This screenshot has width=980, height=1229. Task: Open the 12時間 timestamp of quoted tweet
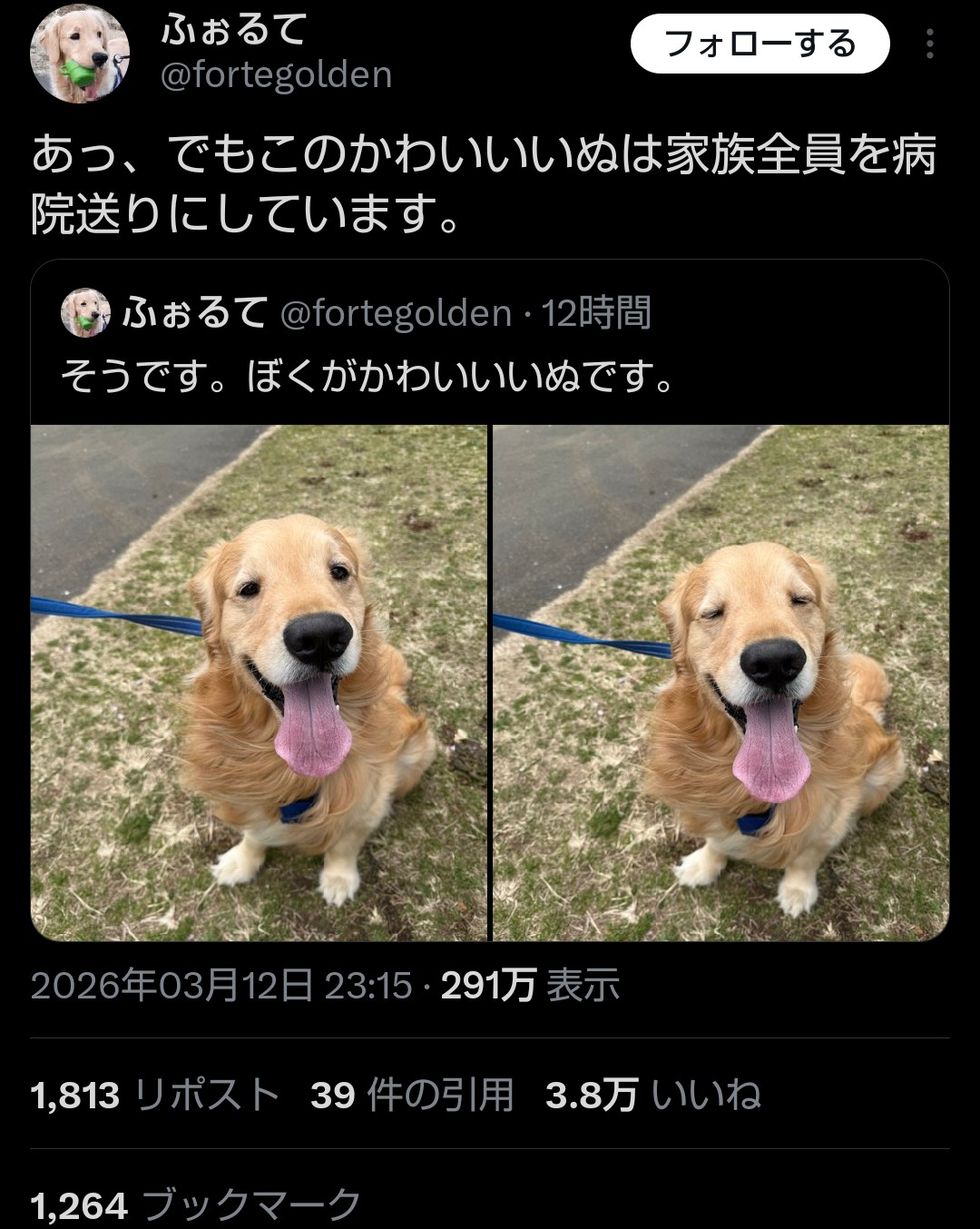coord(596,313)
